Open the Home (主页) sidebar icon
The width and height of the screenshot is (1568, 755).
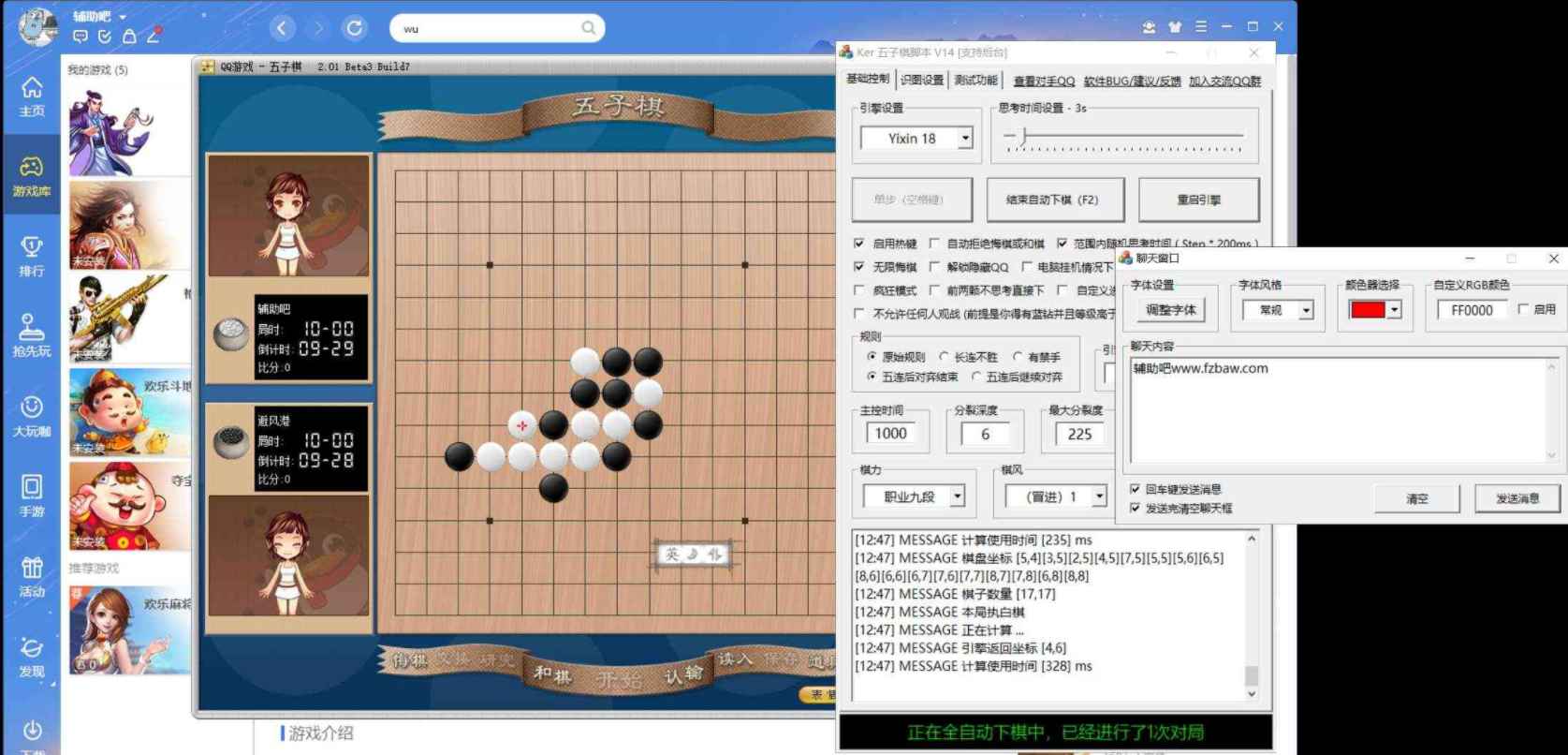[x=32, y=96]
